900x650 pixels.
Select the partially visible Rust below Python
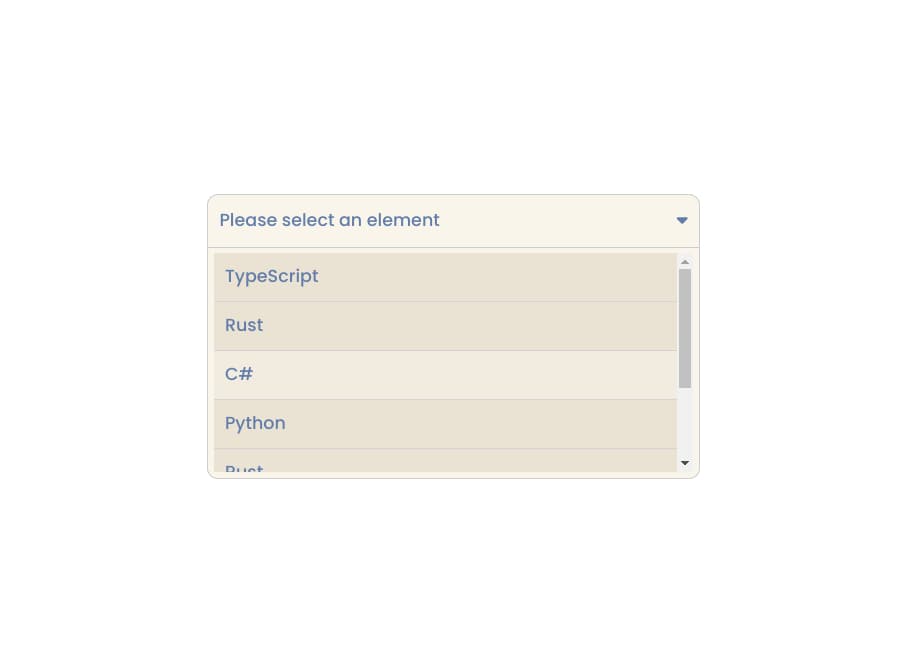coord(445,461)
